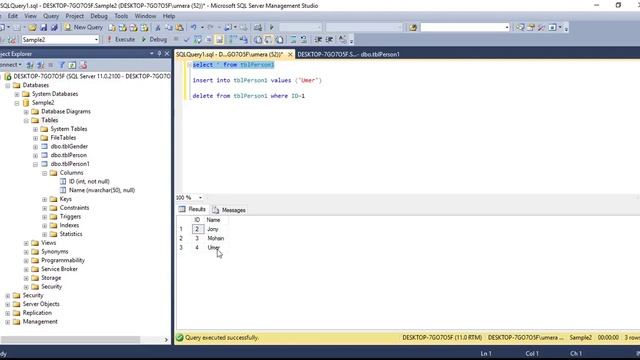Click the Copy icon in toolbar

(169, 27)
